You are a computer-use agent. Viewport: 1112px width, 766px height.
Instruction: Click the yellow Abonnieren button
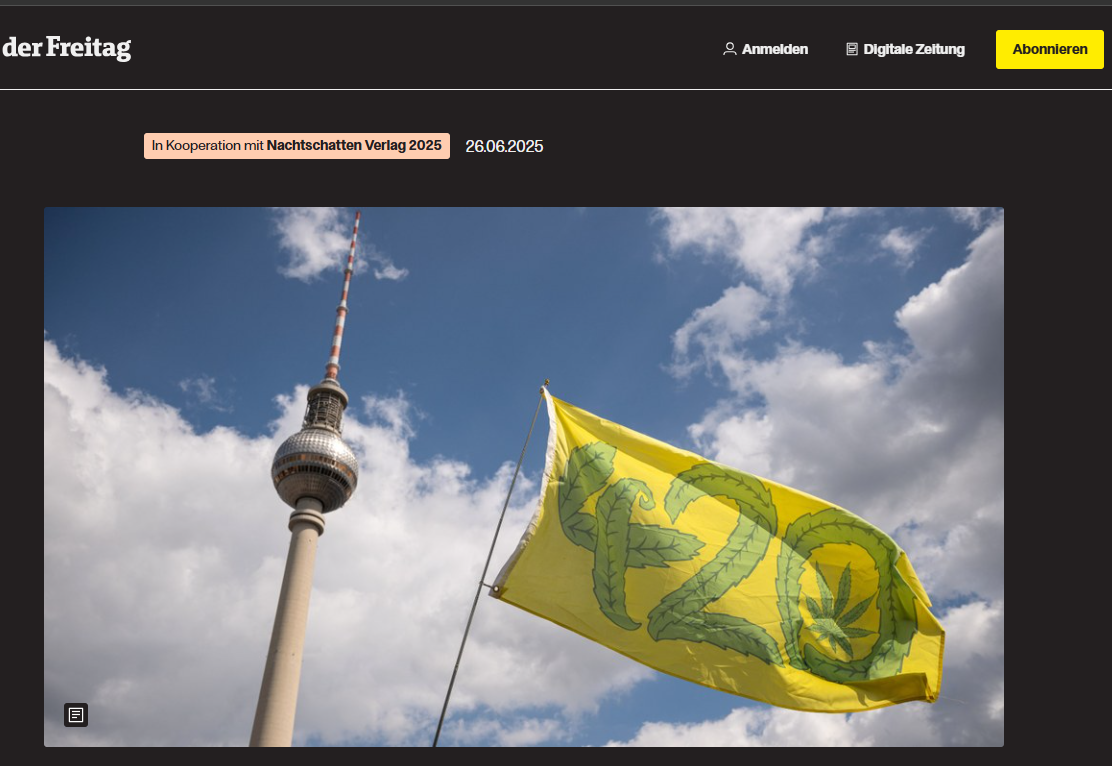[1050, 50]
